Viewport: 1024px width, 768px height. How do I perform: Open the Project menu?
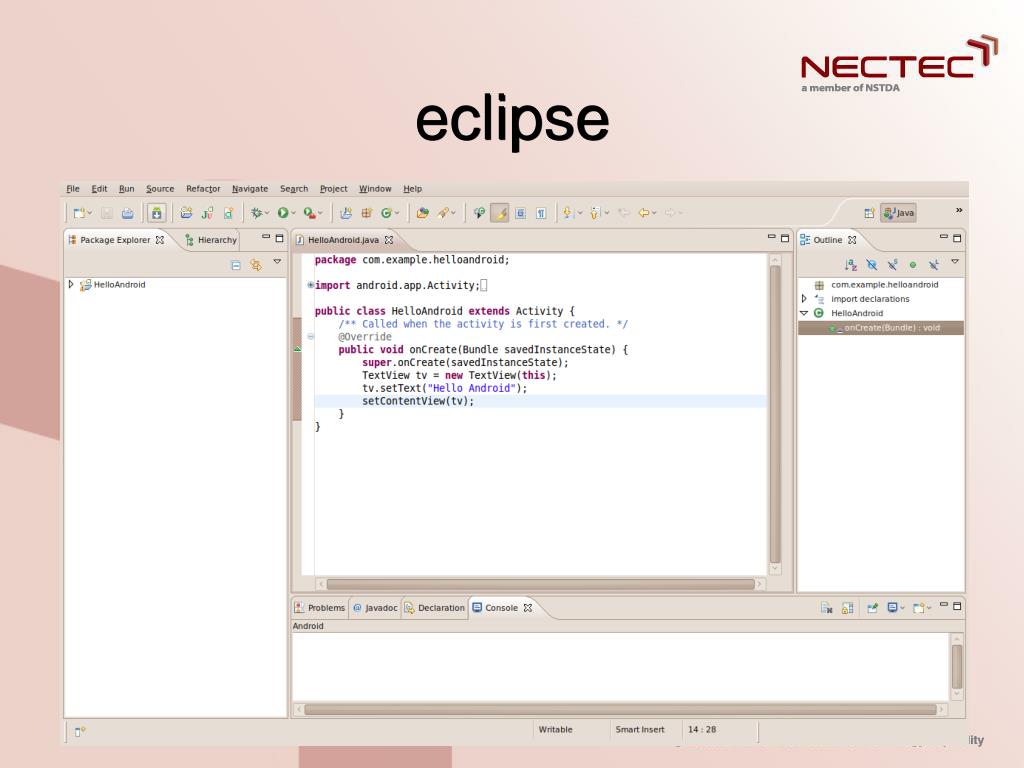click(334, 189)
